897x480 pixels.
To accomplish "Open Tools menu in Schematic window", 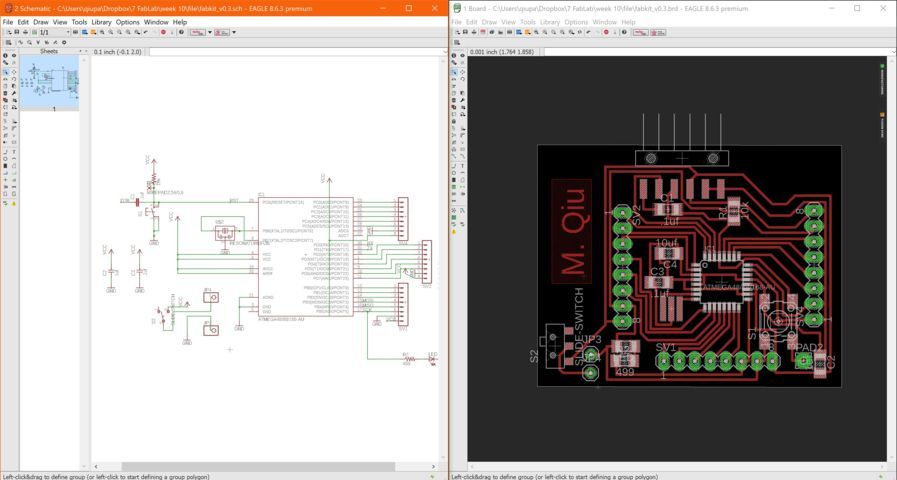I will [x=80, y=22].
